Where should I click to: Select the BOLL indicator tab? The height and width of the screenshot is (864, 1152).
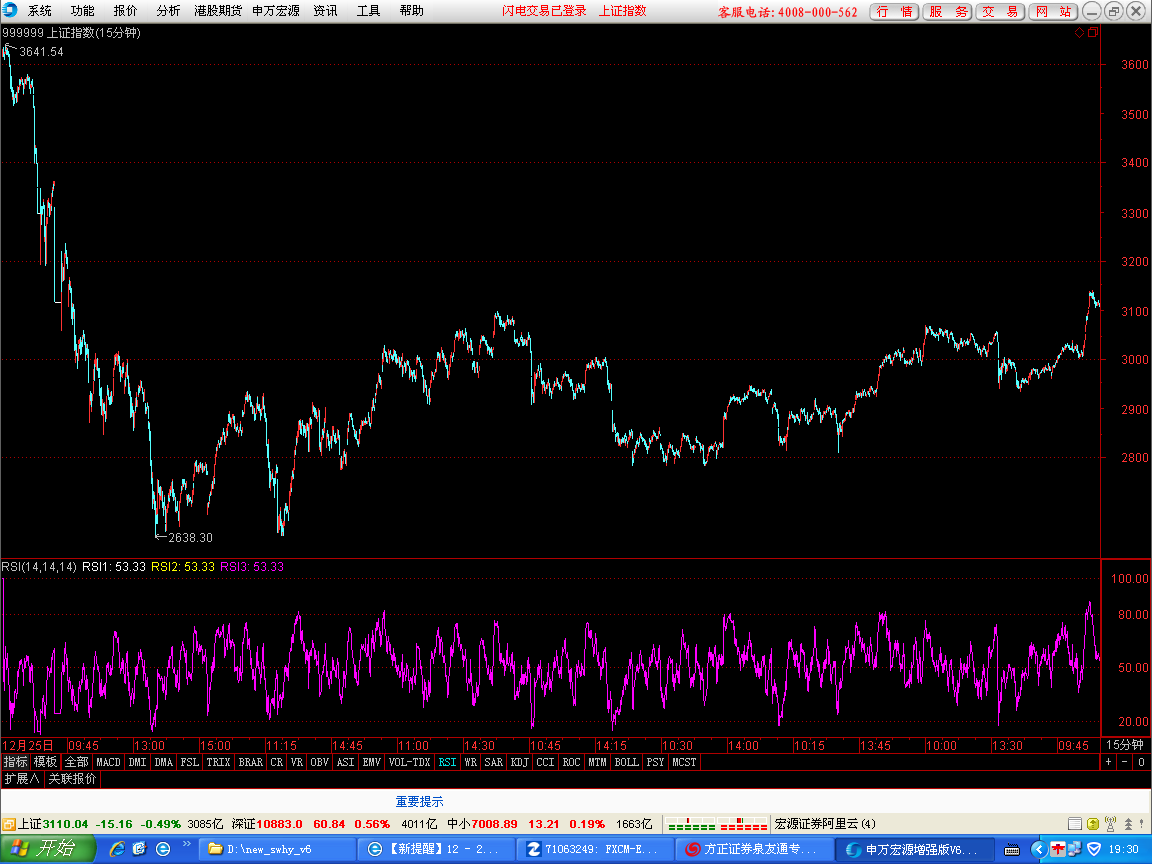click(x=627, y=762)
